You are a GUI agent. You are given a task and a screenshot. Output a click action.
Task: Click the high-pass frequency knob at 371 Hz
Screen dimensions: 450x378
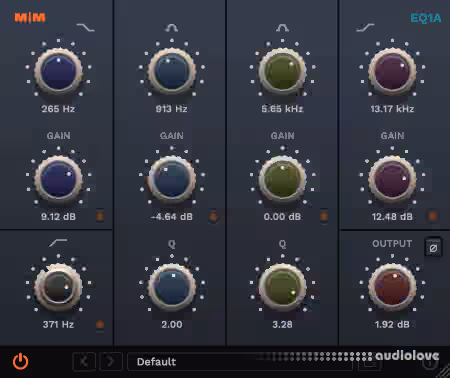point(58,287)
